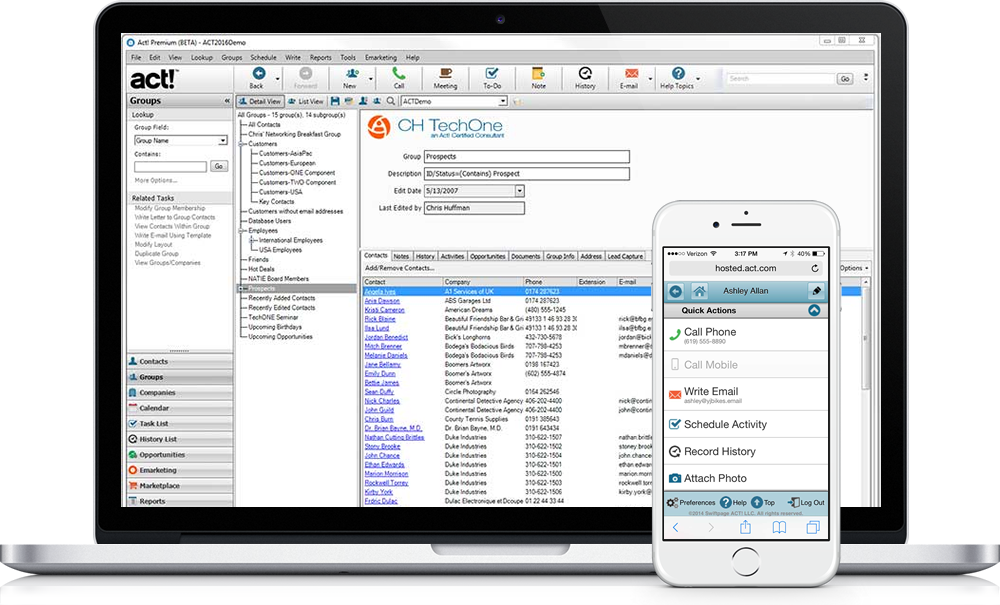Image resolution: width=1000 pixels, height=605 pixels.
Task: Click the magnifier icon beside ACTDemo box
Action: [x=390, y=101]
